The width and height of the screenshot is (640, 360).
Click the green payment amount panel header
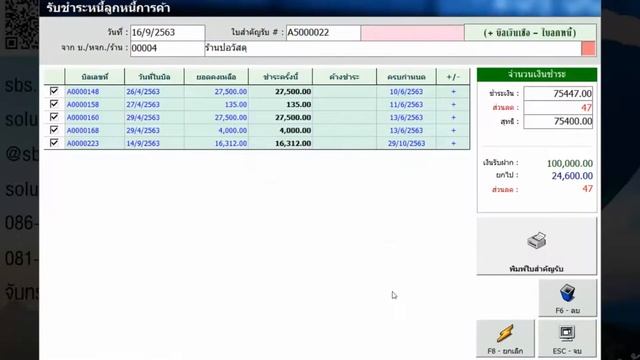537,75
